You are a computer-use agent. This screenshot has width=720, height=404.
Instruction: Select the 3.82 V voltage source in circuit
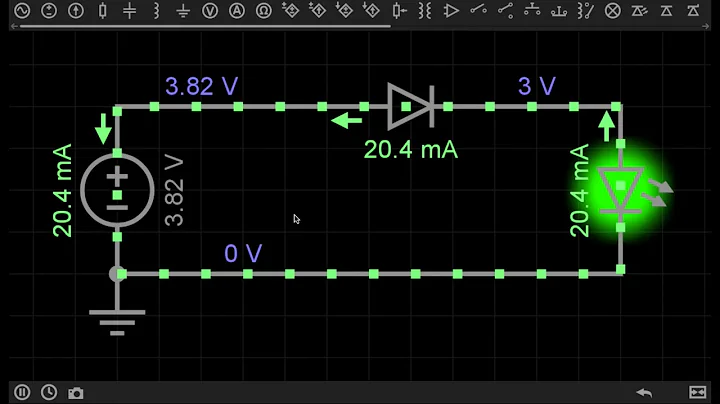[x=117, y=190]
